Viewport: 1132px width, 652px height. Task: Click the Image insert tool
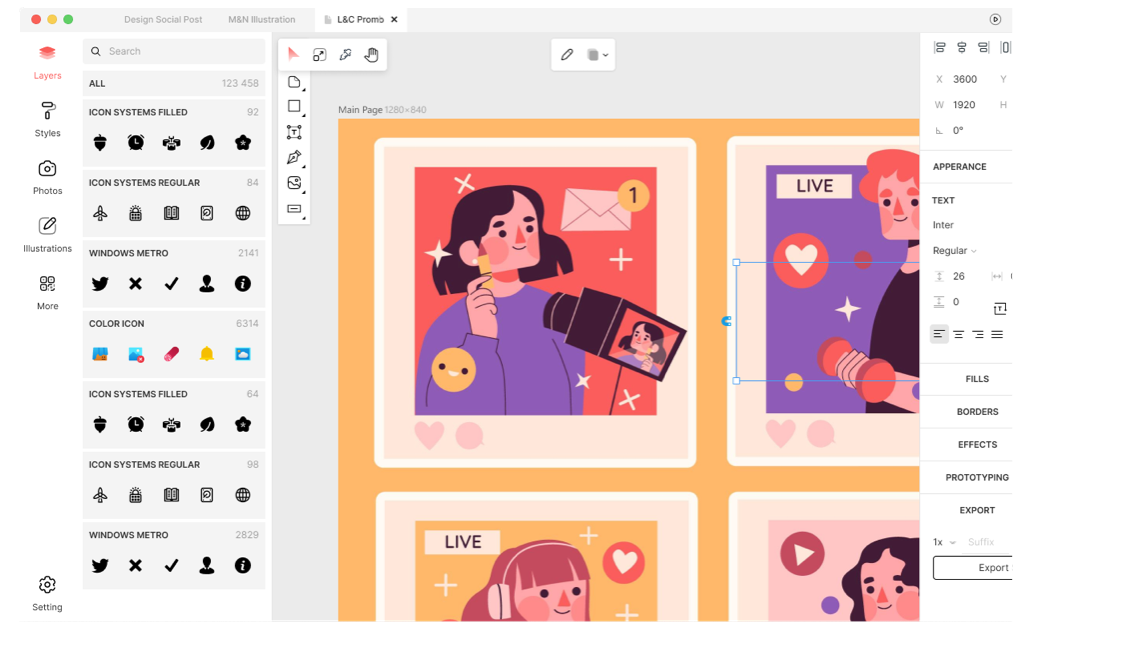coord(294,183)
